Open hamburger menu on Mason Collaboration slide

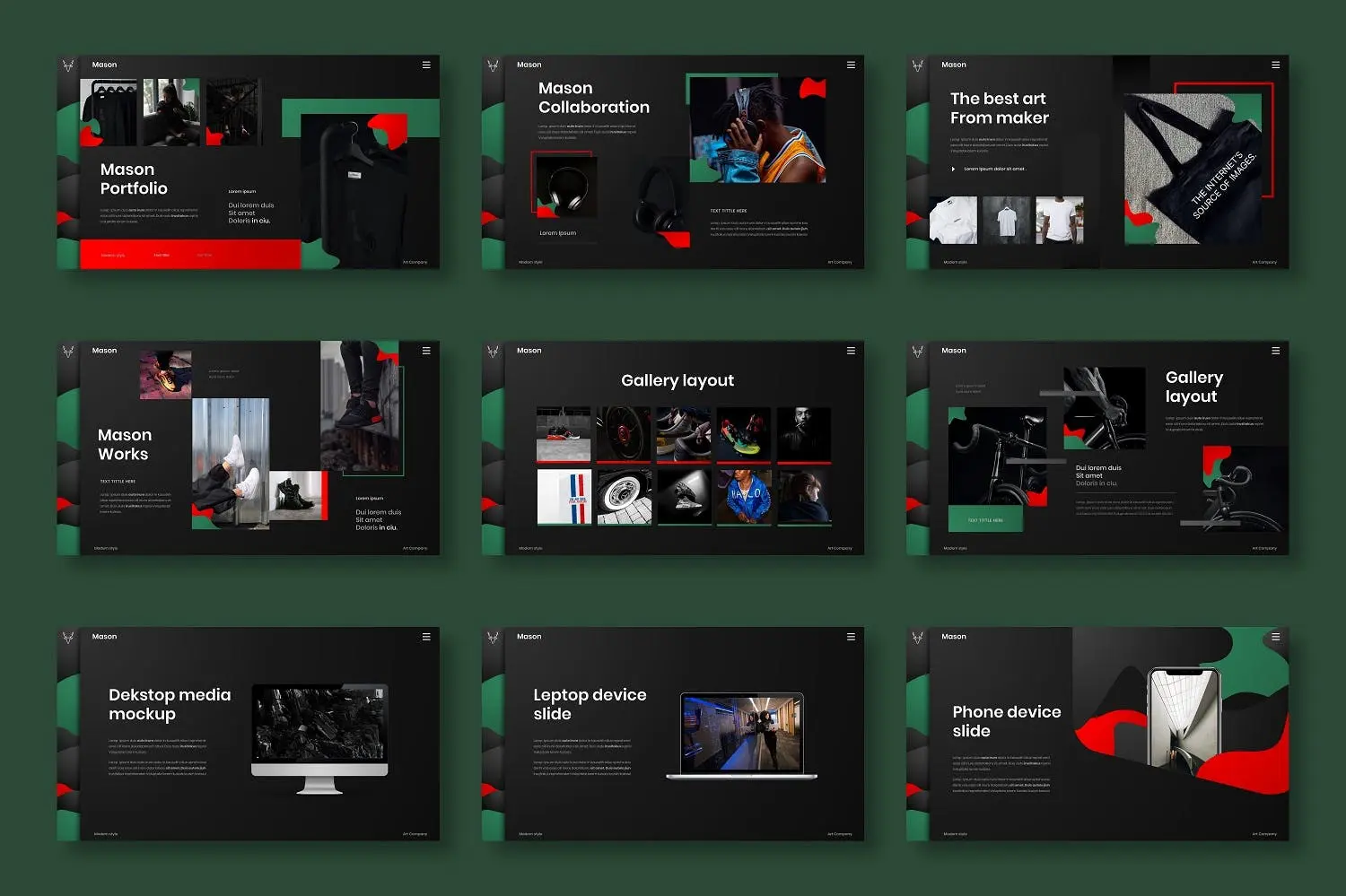851,65
